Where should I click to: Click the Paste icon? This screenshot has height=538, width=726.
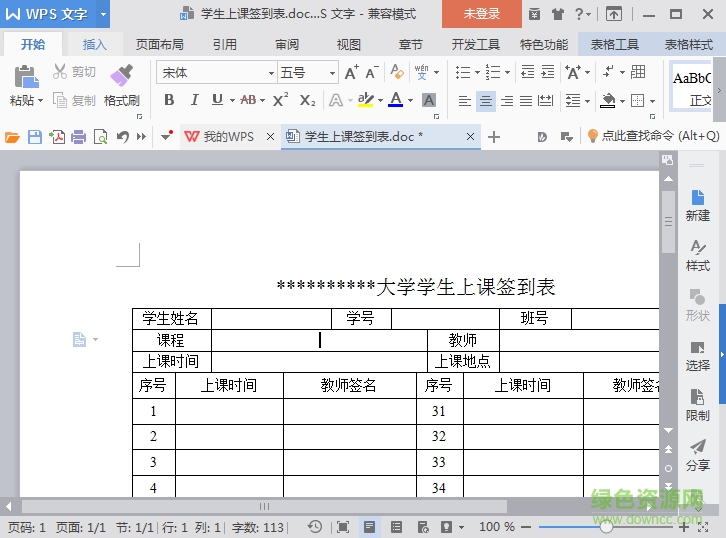[x=26, y=77]
